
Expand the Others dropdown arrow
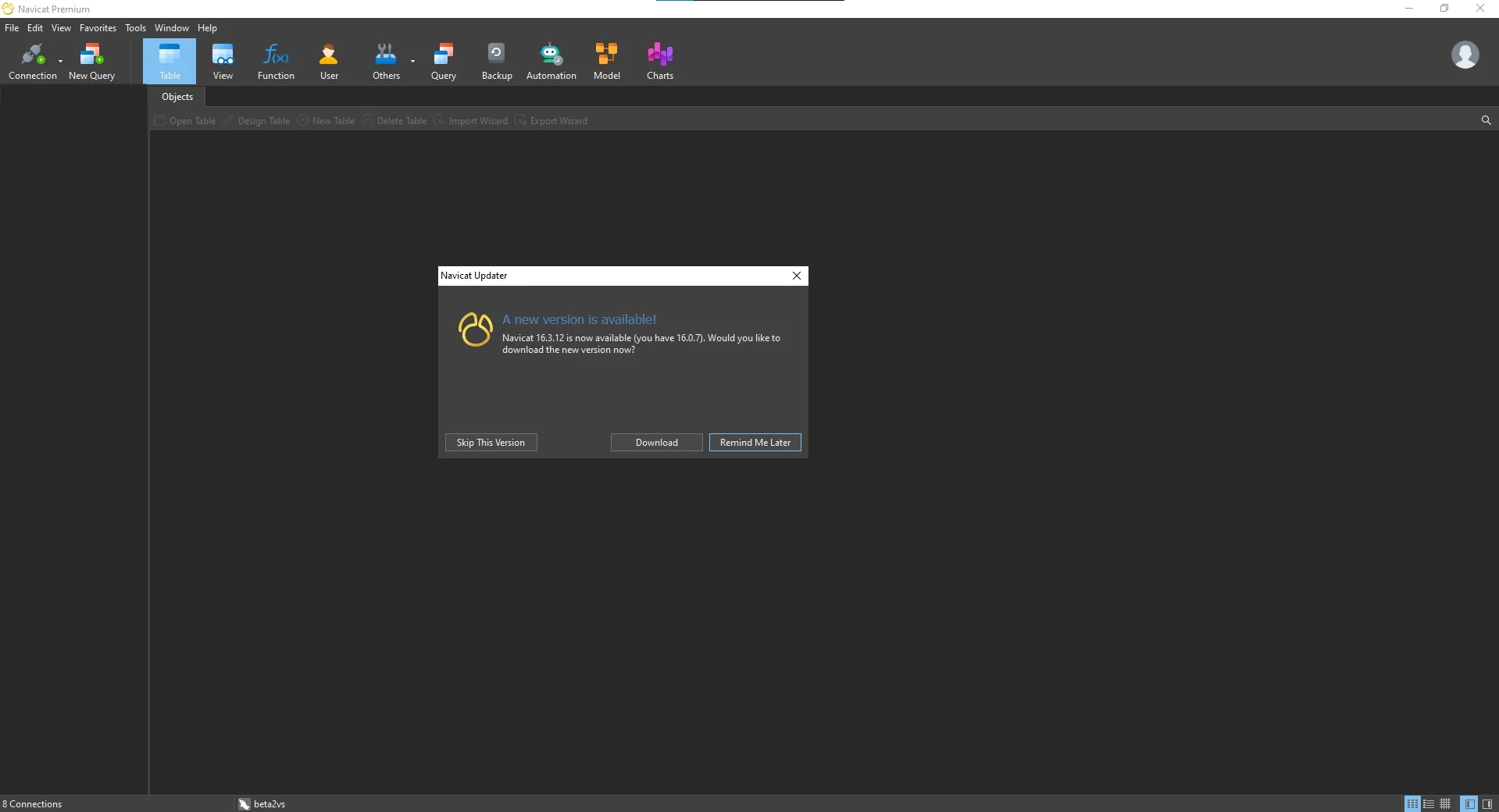click(x=412, y=61)
